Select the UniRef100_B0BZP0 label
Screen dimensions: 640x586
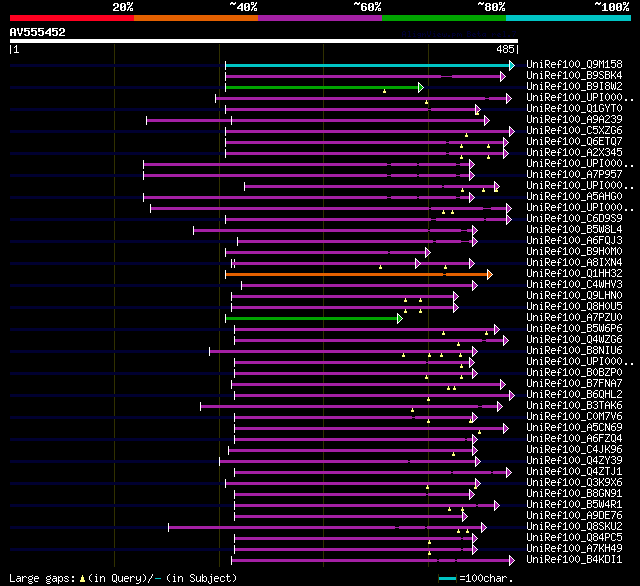point(574,373)
